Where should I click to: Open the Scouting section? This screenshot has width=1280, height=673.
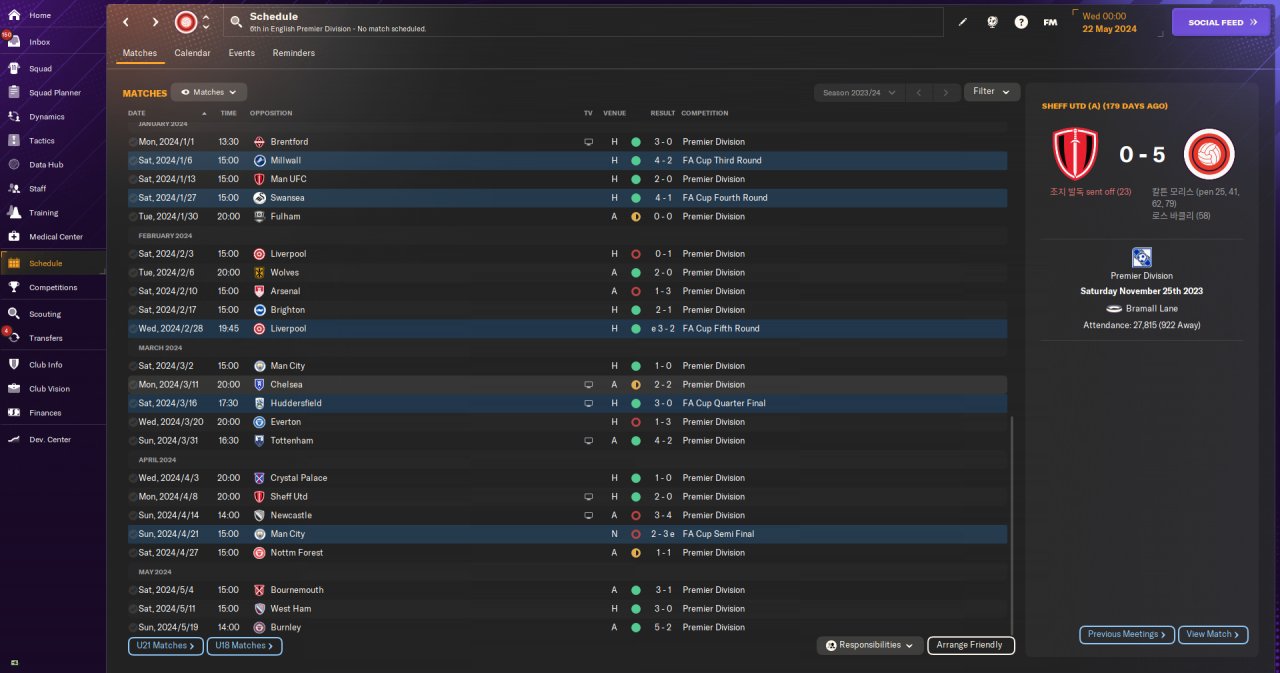tap(45, 314)
